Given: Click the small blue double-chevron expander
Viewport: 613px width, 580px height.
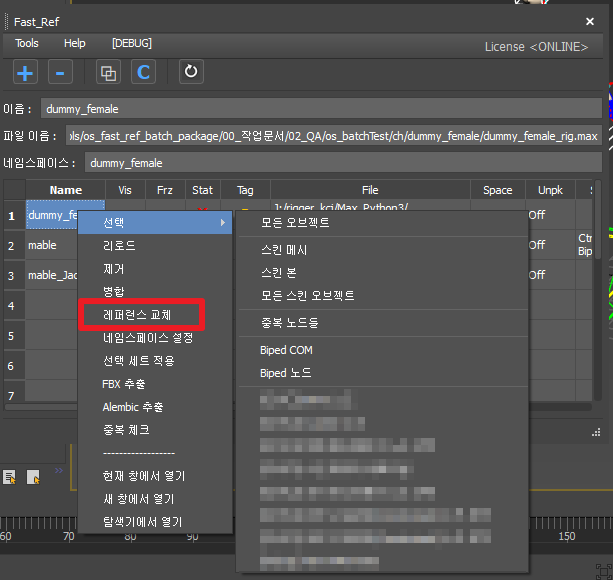Looking at the screenshot, I should (59, 470).
